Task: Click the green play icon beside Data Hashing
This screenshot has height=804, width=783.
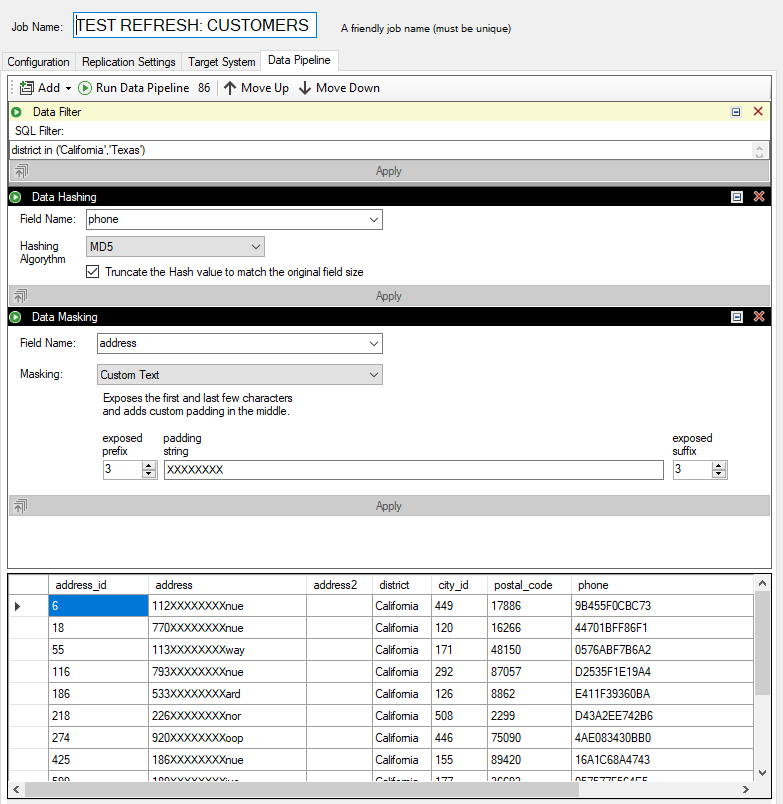Action: (x=16, y=197)
